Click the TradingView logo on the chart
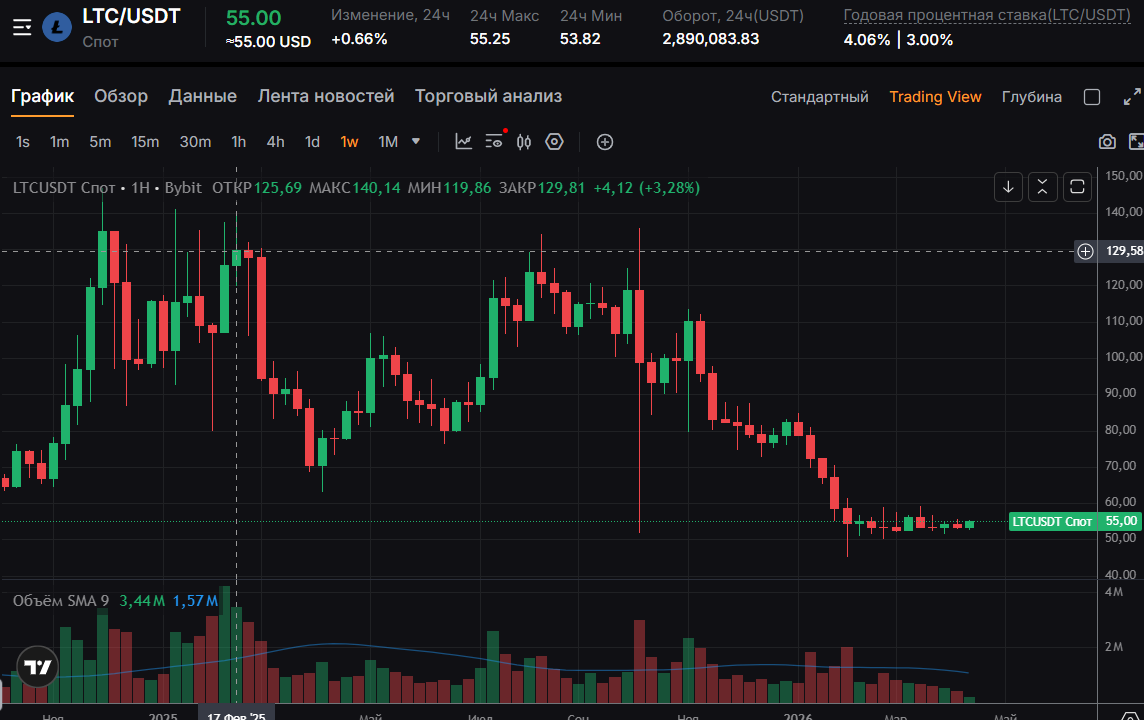The width and height of the screenshot is (1144, 720). pyautogui.click(x=38, y=668)
